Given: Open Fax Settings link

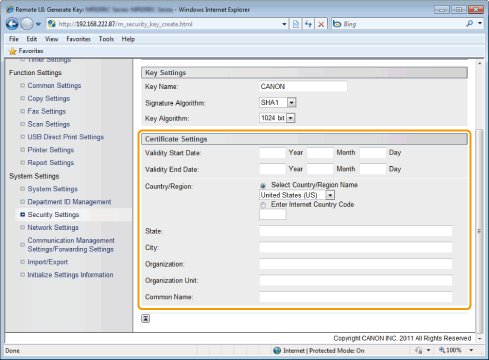Looking at the screenshot, I should click(47, 111).
